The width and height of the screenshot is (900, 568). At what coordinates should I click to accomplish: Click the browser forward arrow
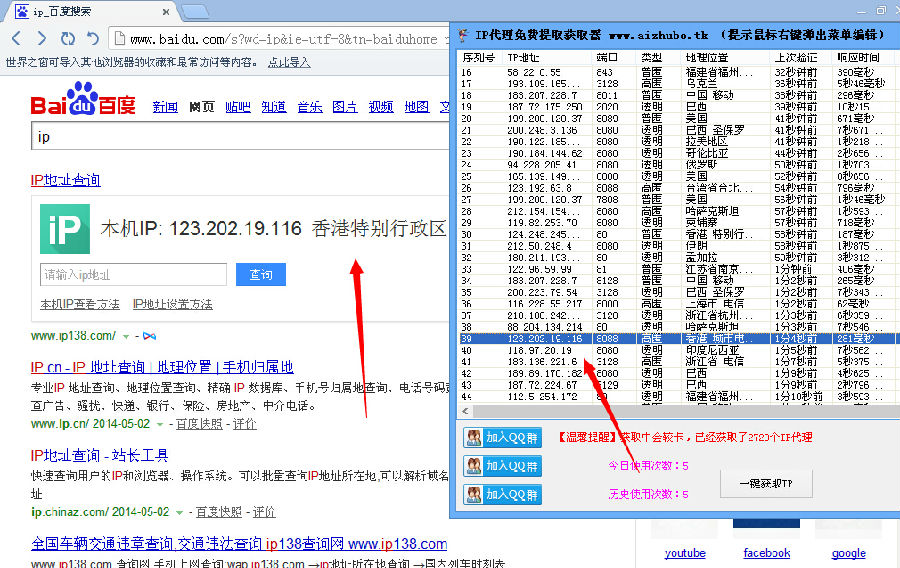(x=41, y=39)
